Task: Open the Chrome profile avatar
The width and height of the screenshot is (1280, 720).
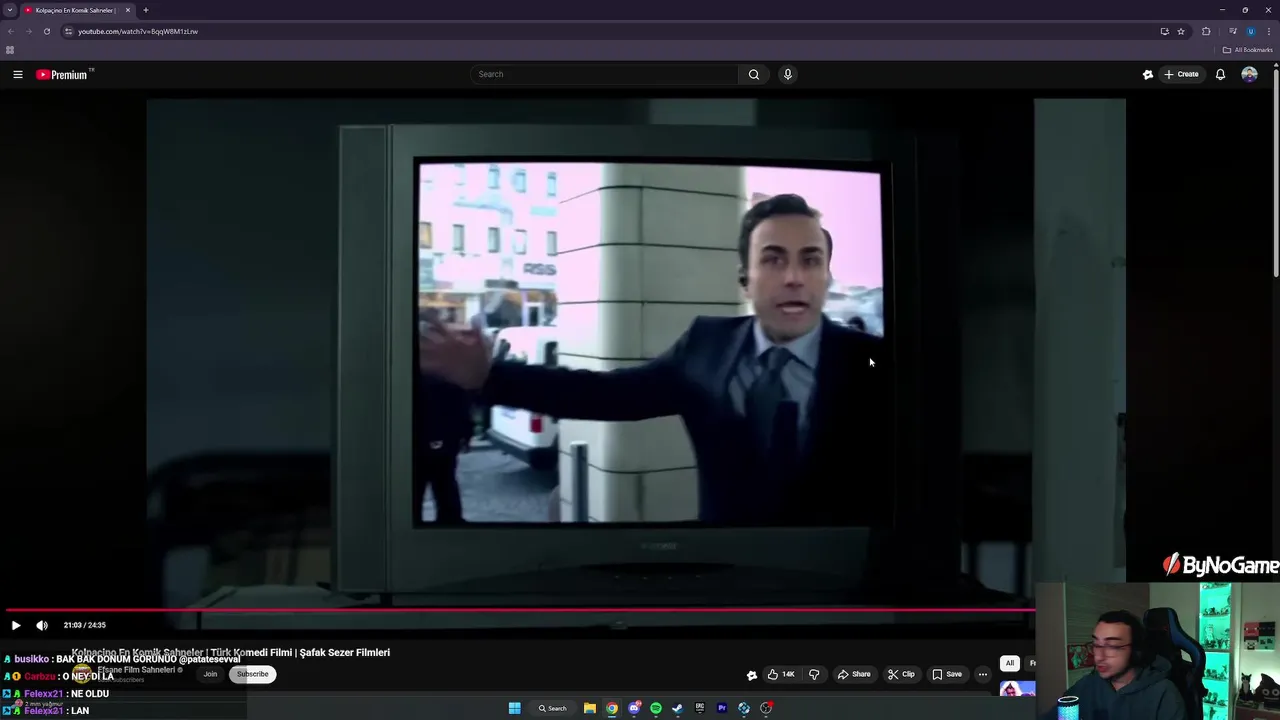Action: tap(1250, 31)
